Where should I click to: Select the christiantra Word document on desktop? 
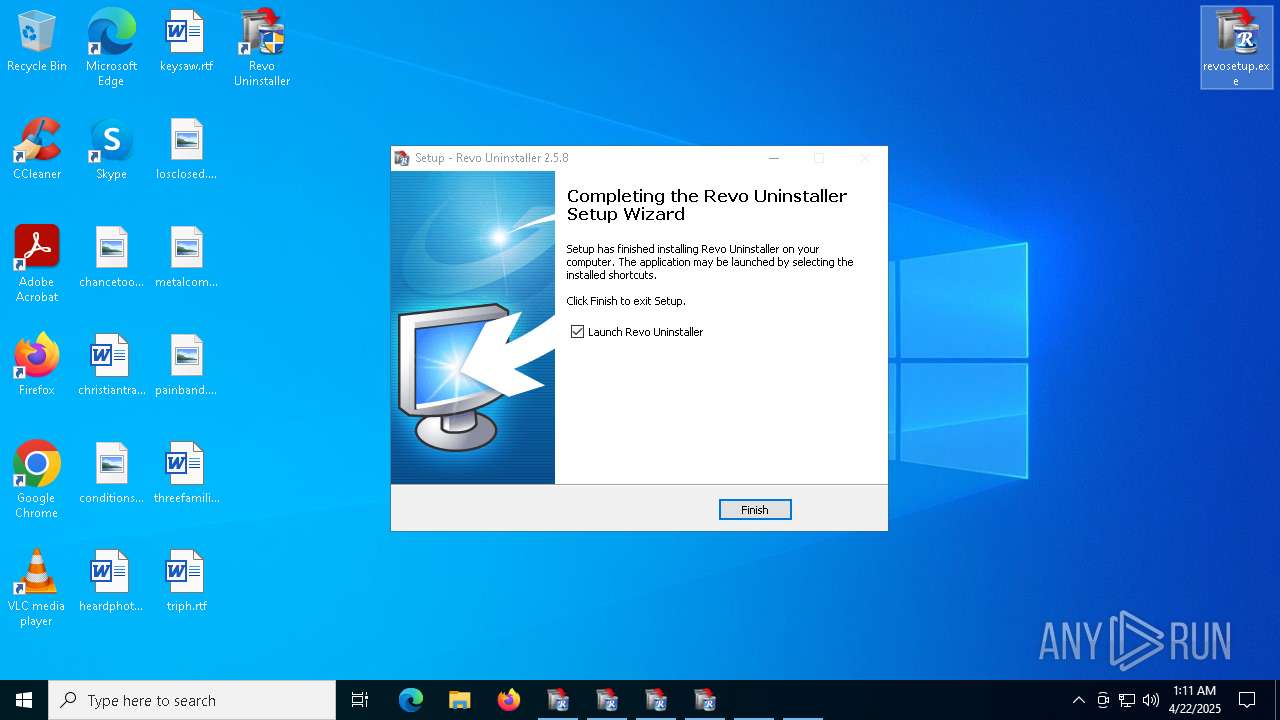111,366
